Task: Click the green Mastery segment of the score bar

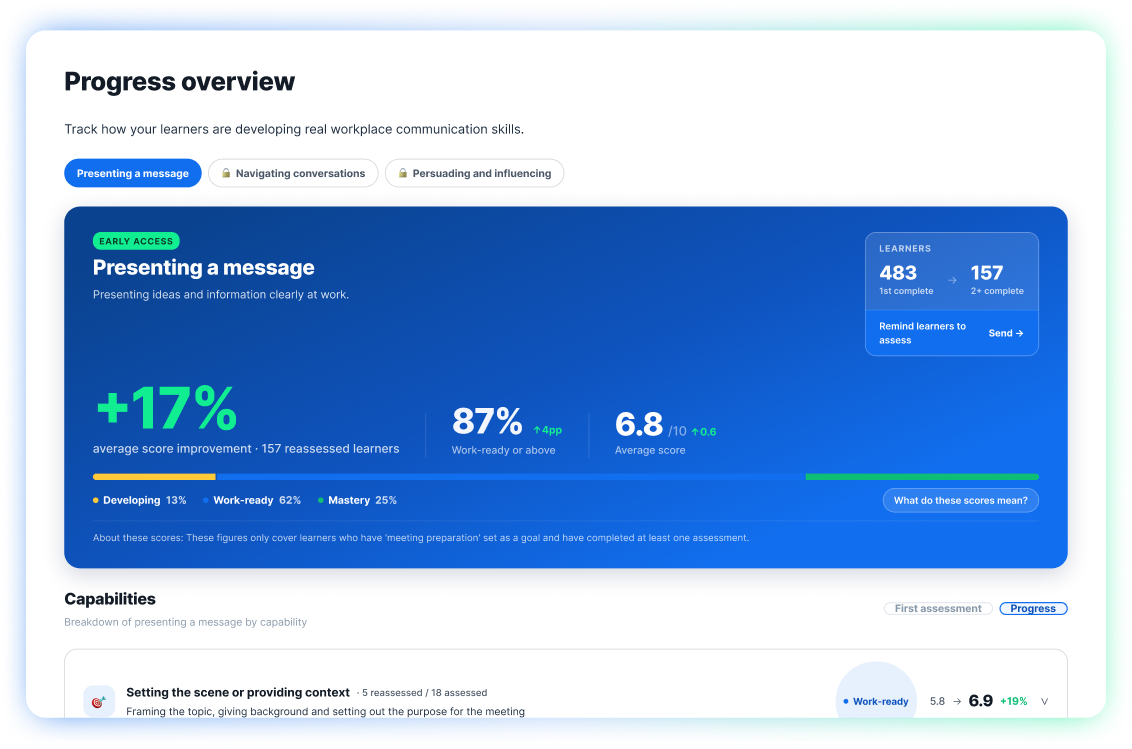Action: pos(922,477)
